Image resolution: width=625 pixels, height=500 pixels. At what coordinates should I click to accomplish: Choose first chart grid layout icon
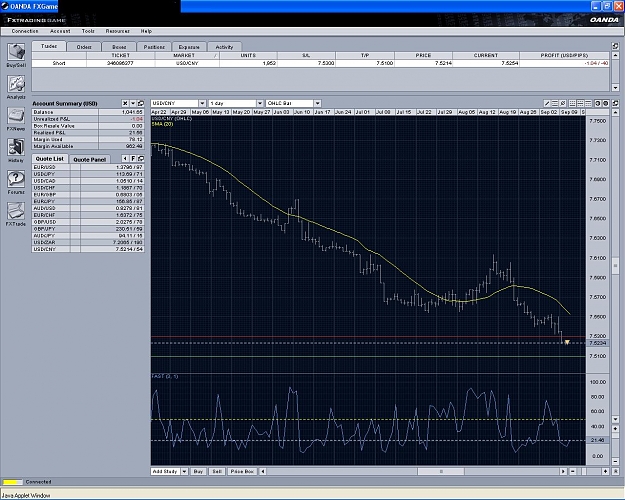point(572,103)
